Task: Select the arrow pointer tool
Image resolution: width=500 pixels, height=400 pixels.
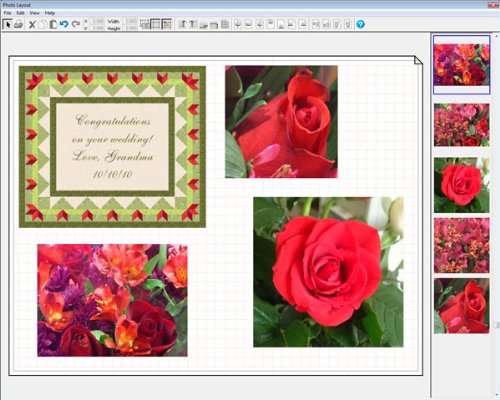Action: tap(7, 24)
